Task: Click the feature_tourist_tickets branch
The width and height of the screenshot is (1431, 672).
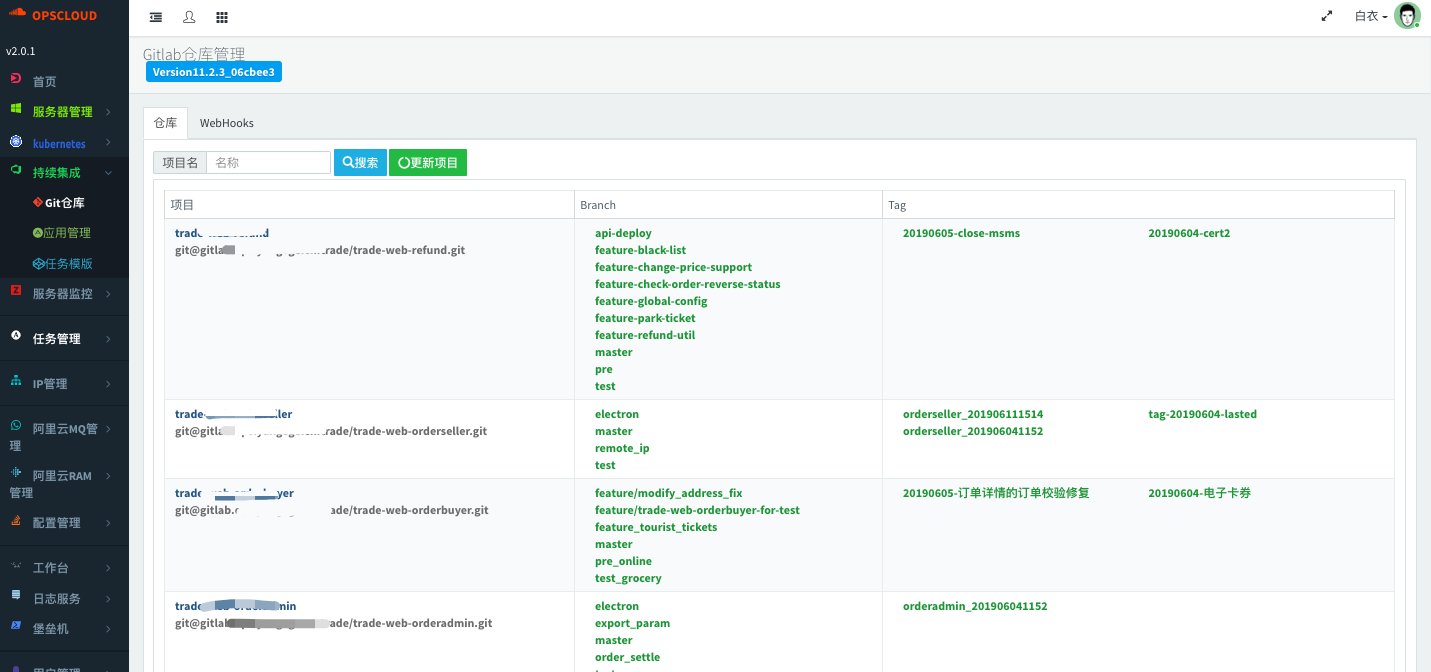Action: coord(656,527)
